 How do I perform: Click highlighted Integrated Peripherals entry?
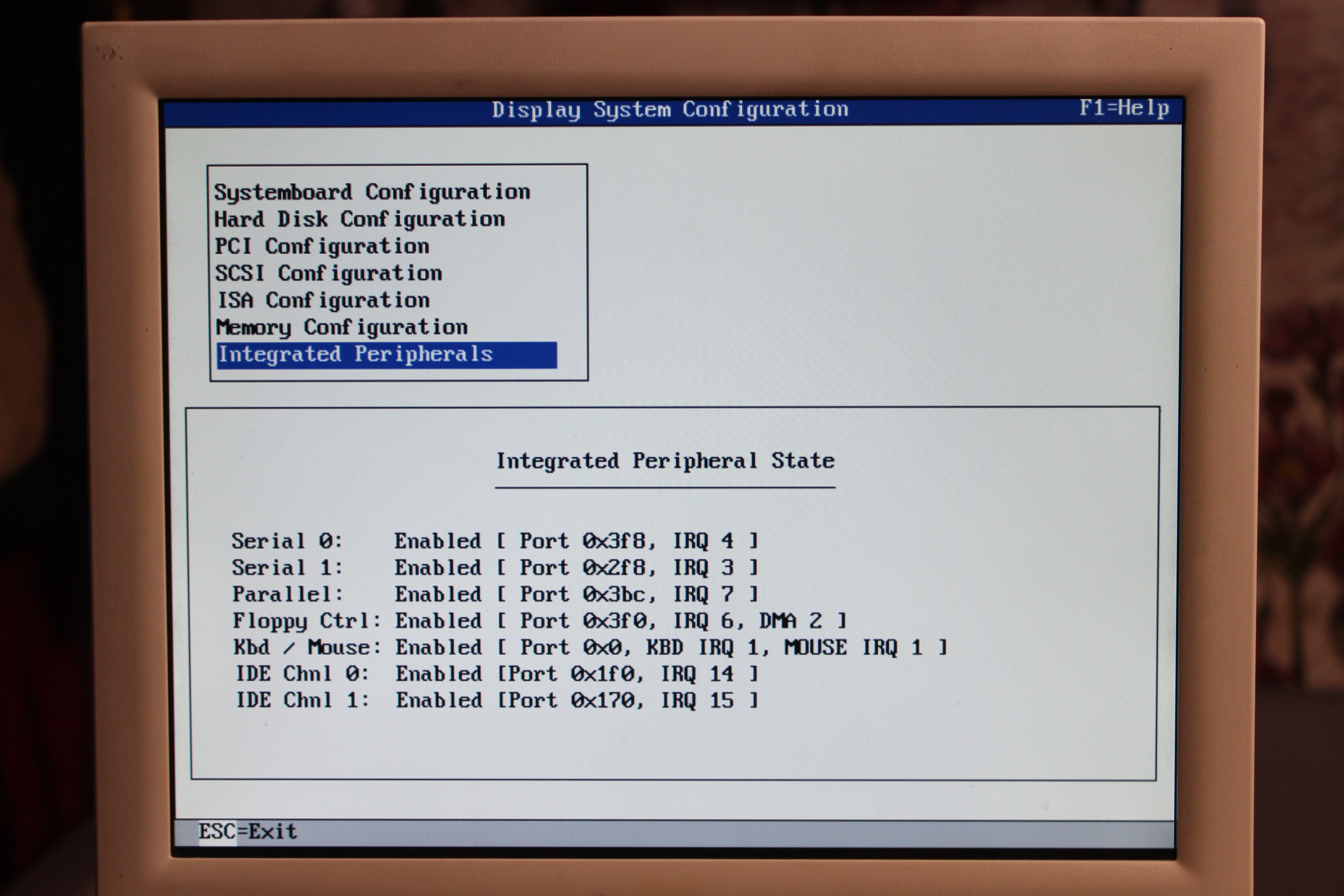(355, 355)
